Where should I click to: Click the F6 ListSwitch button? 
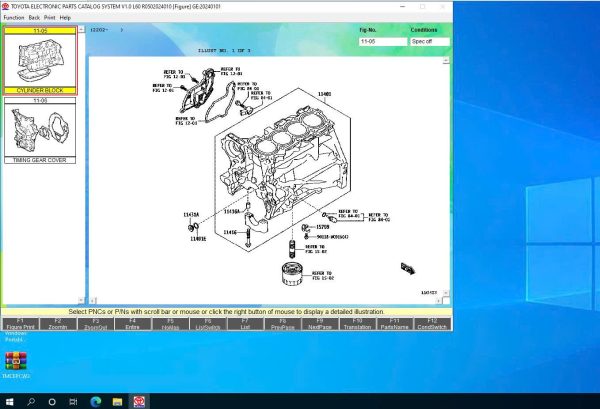pos(208,324)
